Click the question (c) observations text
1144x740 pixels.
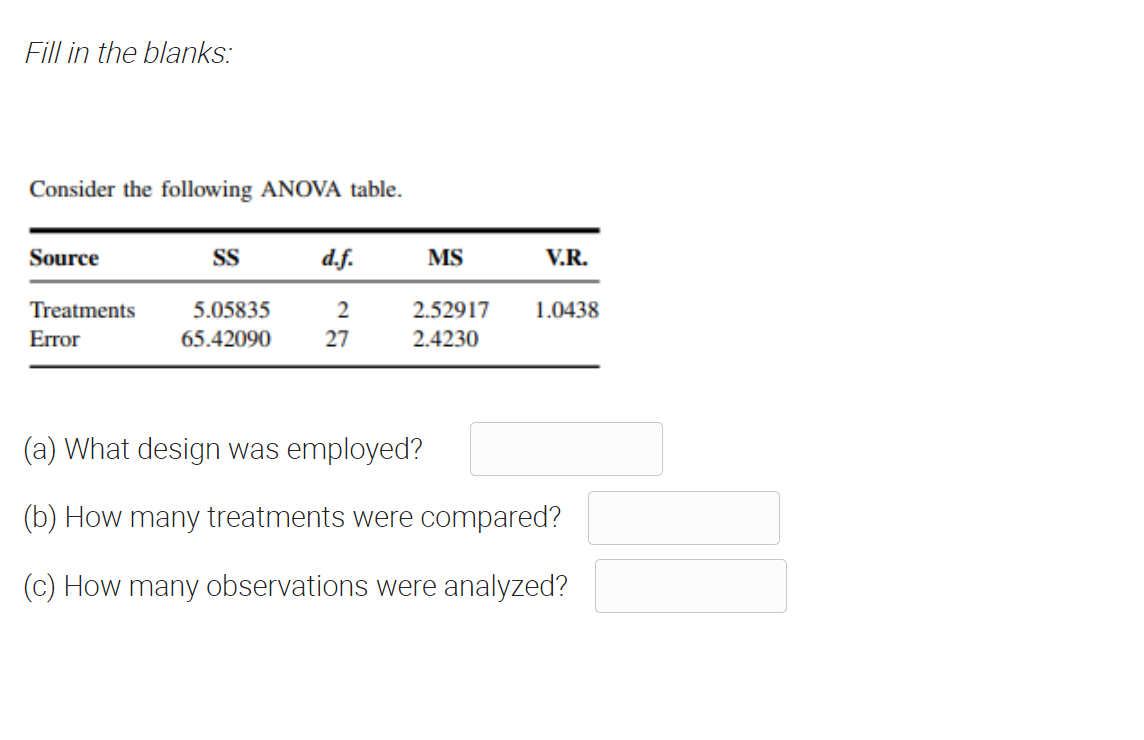[x=295, y=586]
